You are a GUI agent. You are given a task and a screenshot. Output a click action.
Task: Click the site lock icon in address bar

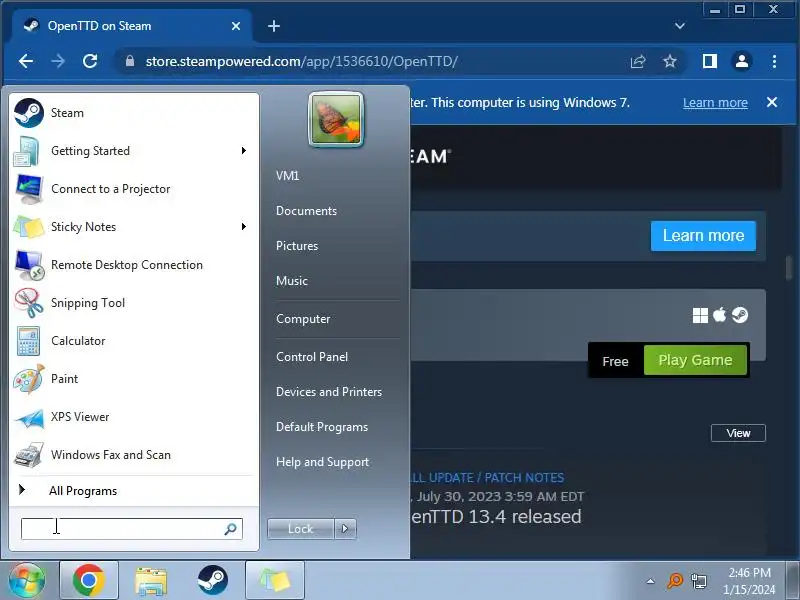pos(130,61)
